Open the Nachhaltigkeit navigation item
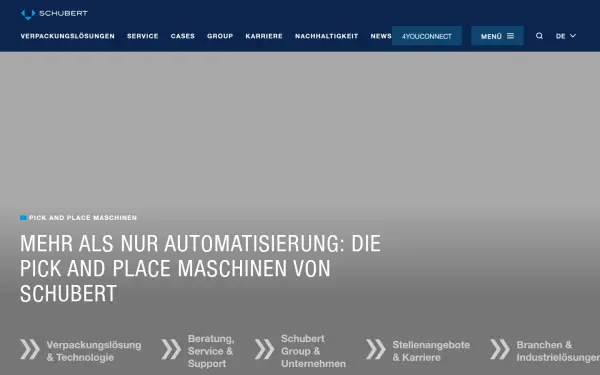The width and height of the screenshot is (600, 375). point(326,36)
